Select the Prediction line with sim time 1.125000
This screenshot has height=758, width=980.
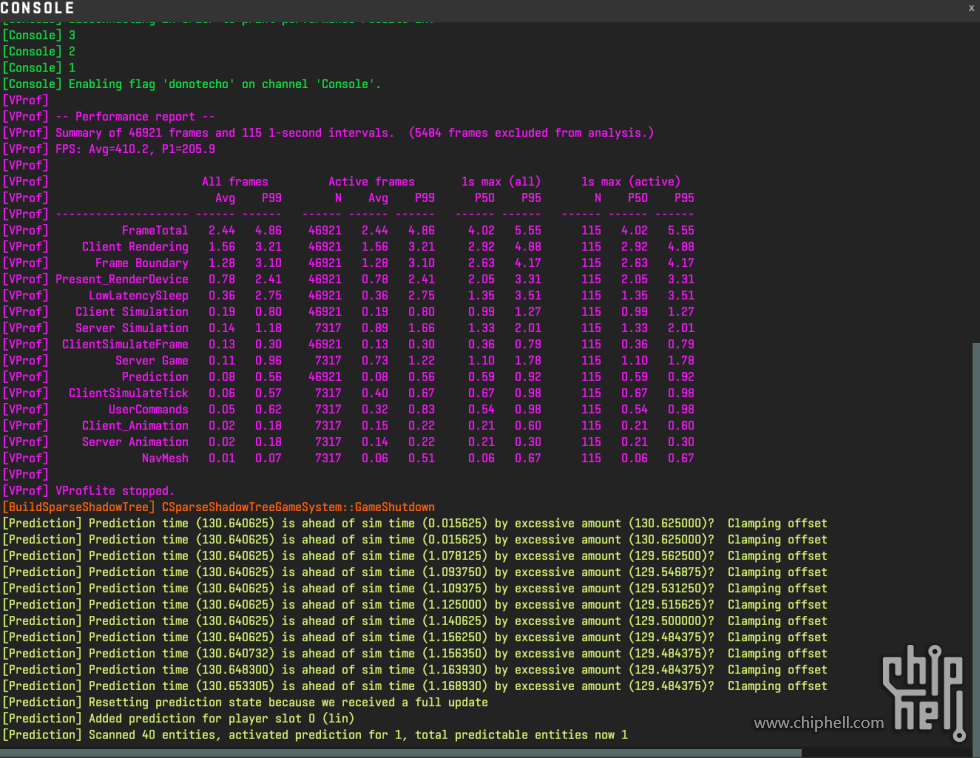[x=415, y=604]
